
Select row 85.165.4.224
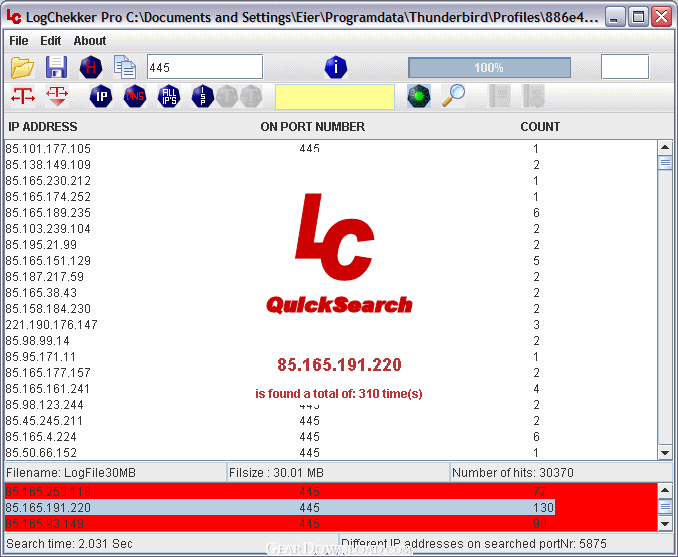331,437
